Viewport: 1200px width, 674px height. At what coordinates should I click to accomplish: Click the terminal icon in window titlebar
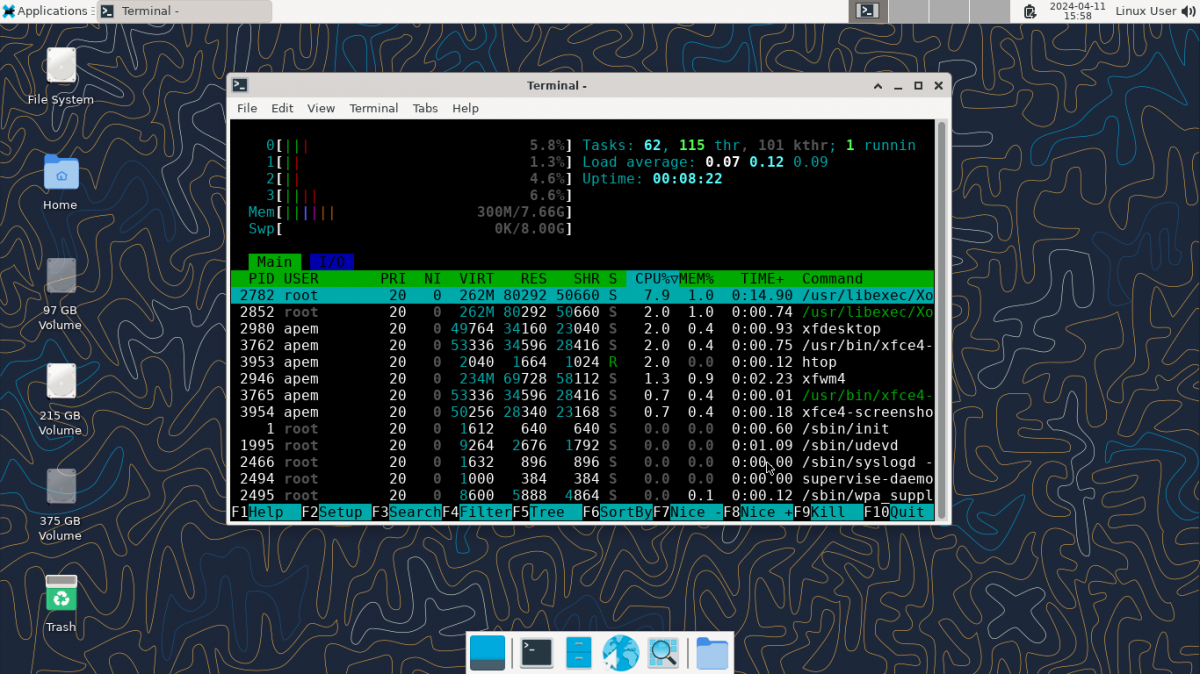(x=240, y=86)
